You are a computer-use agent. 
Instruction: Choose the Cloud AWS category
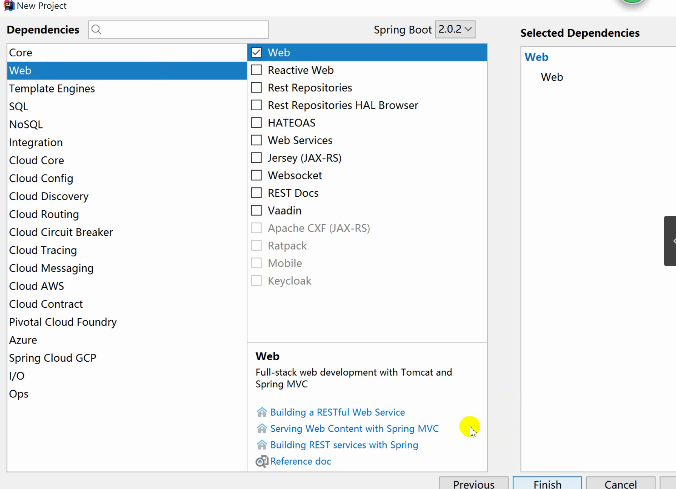point(127,286)
